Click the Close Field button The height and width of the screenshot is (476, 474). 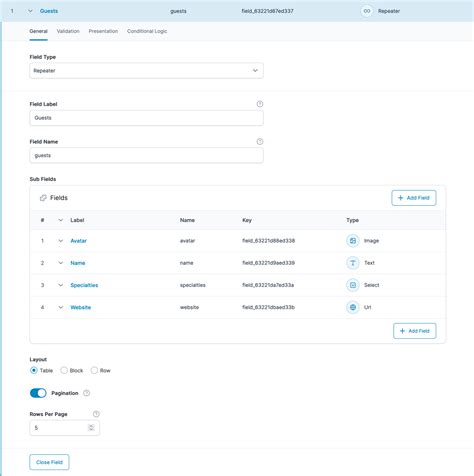tap(49, 462)
